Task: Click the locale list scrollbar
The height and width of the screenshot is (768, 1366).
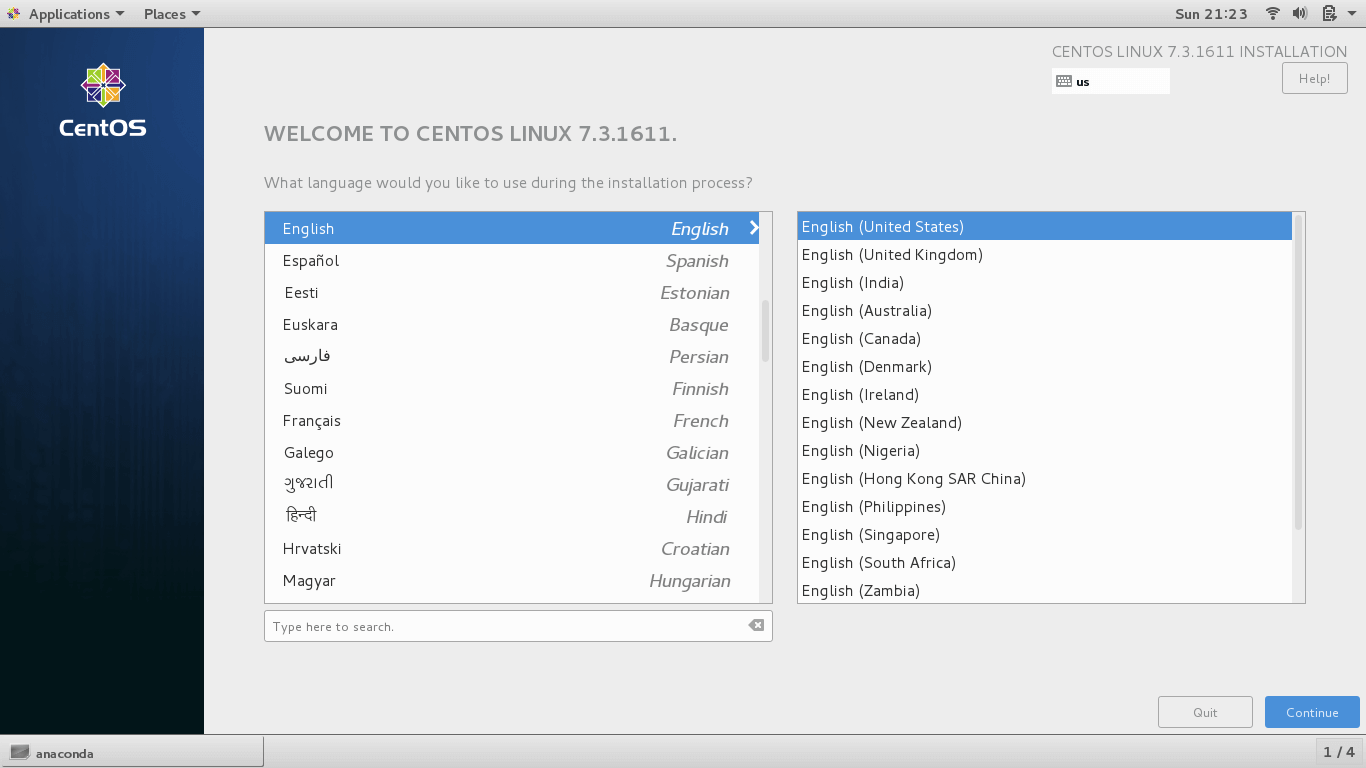Action: coord(1298,371)
